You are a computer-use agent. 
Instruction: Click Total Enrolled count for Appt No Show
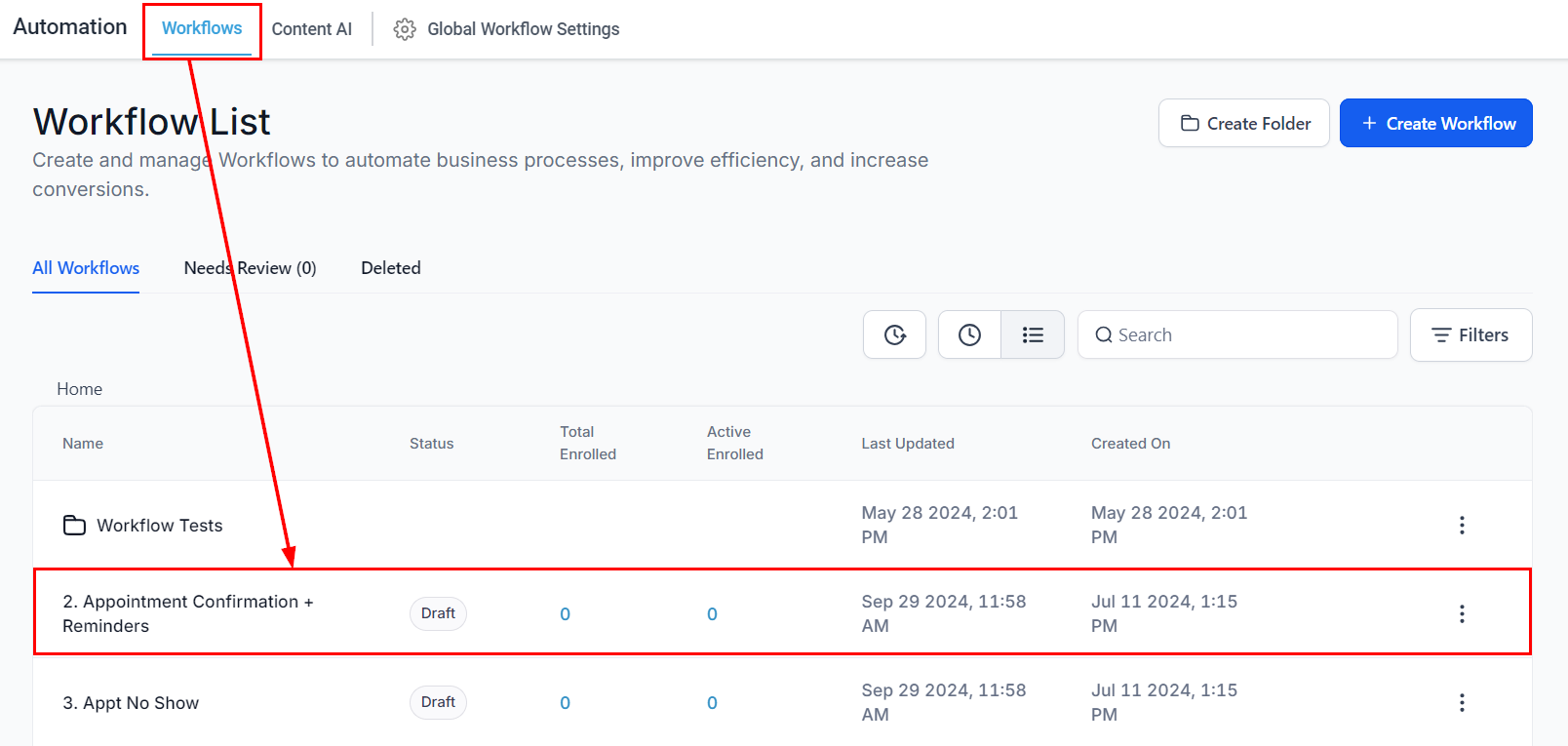pos(565,703)
